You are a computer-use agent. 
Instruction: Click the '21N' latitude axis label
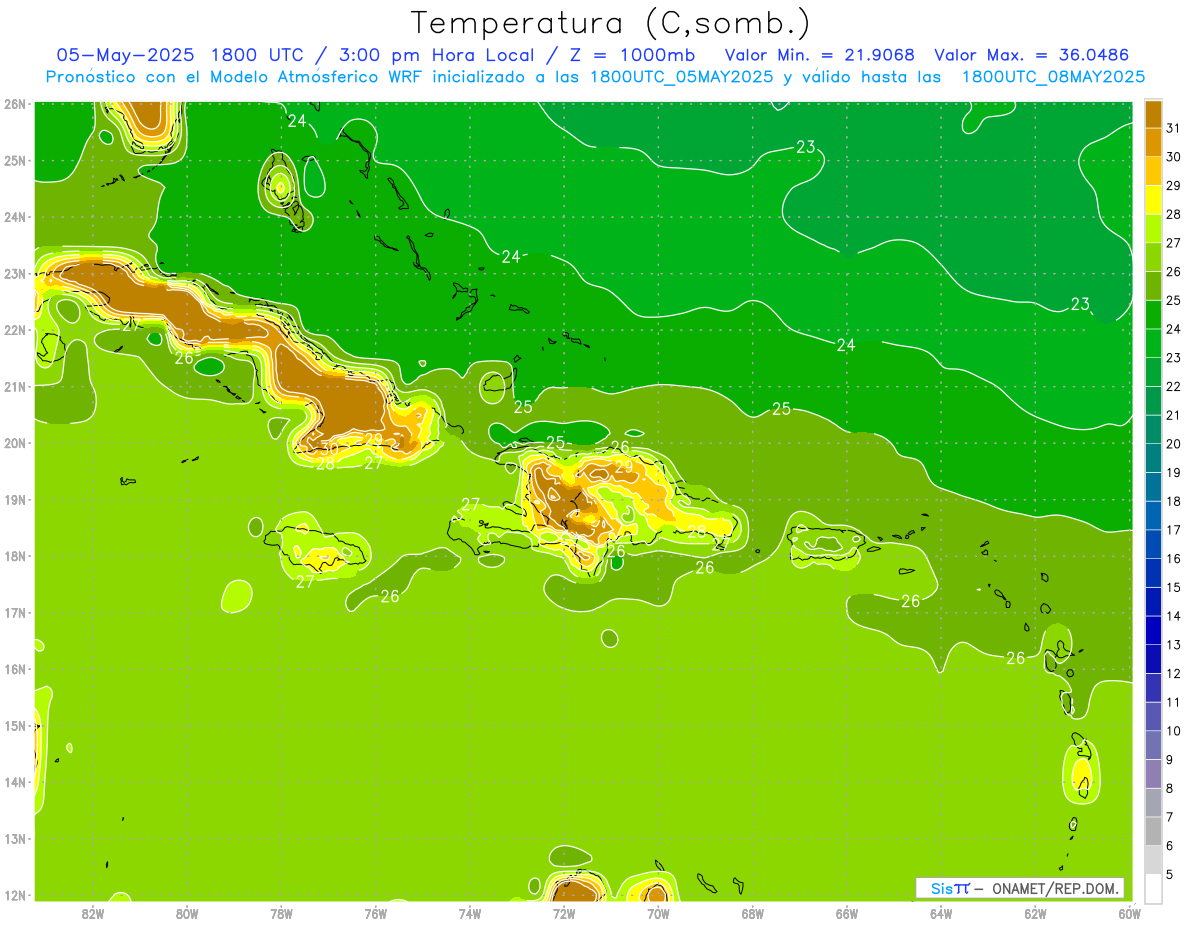point(15,386)
